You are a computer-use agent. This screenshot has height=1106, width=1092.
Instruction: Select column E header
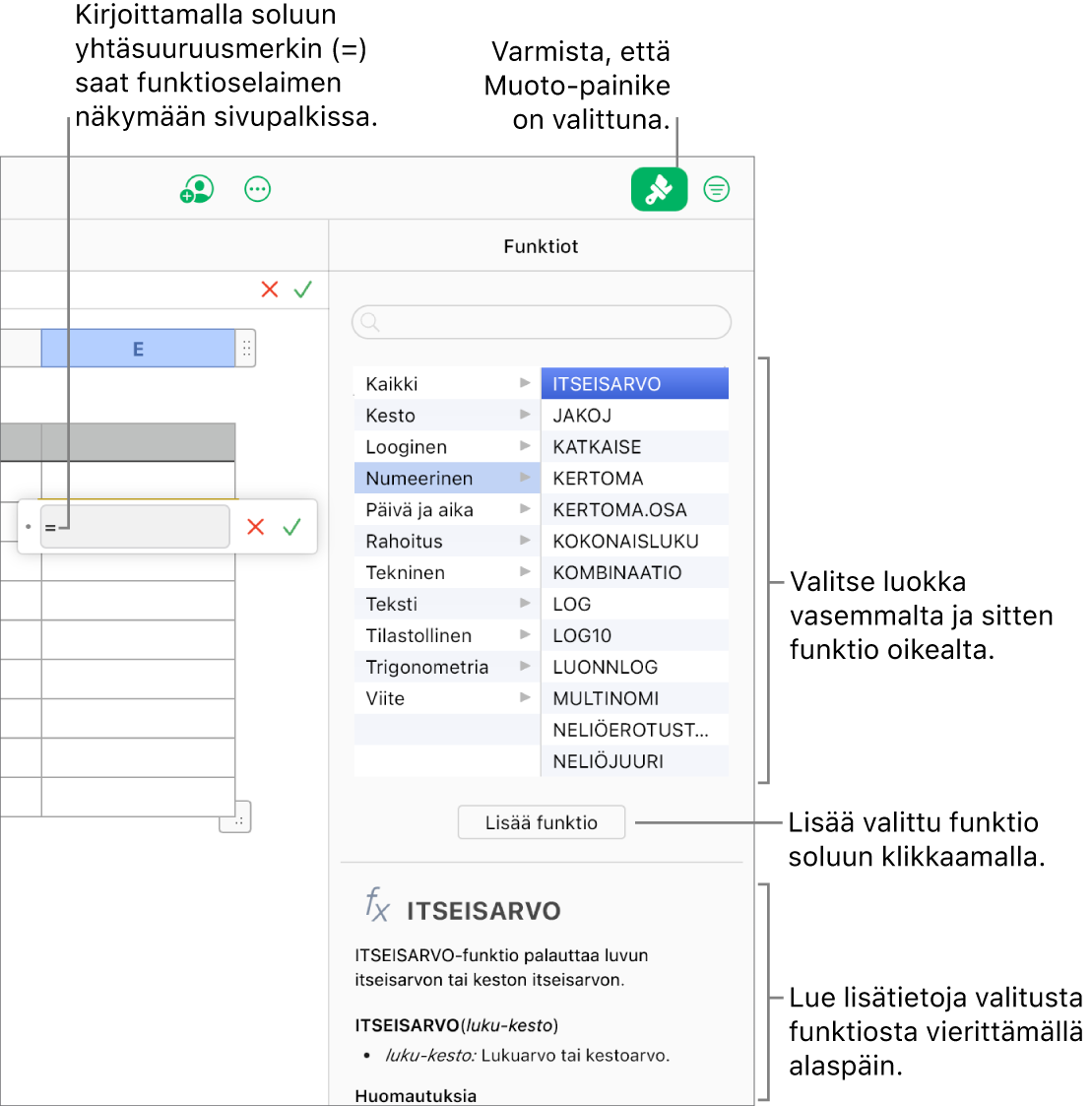pos(138,348)
